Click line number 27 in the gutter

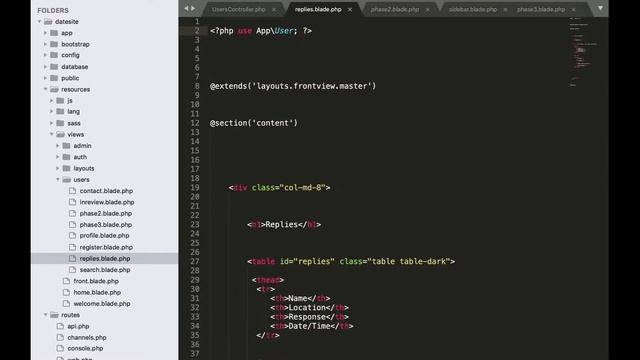[x=195, y=262]
